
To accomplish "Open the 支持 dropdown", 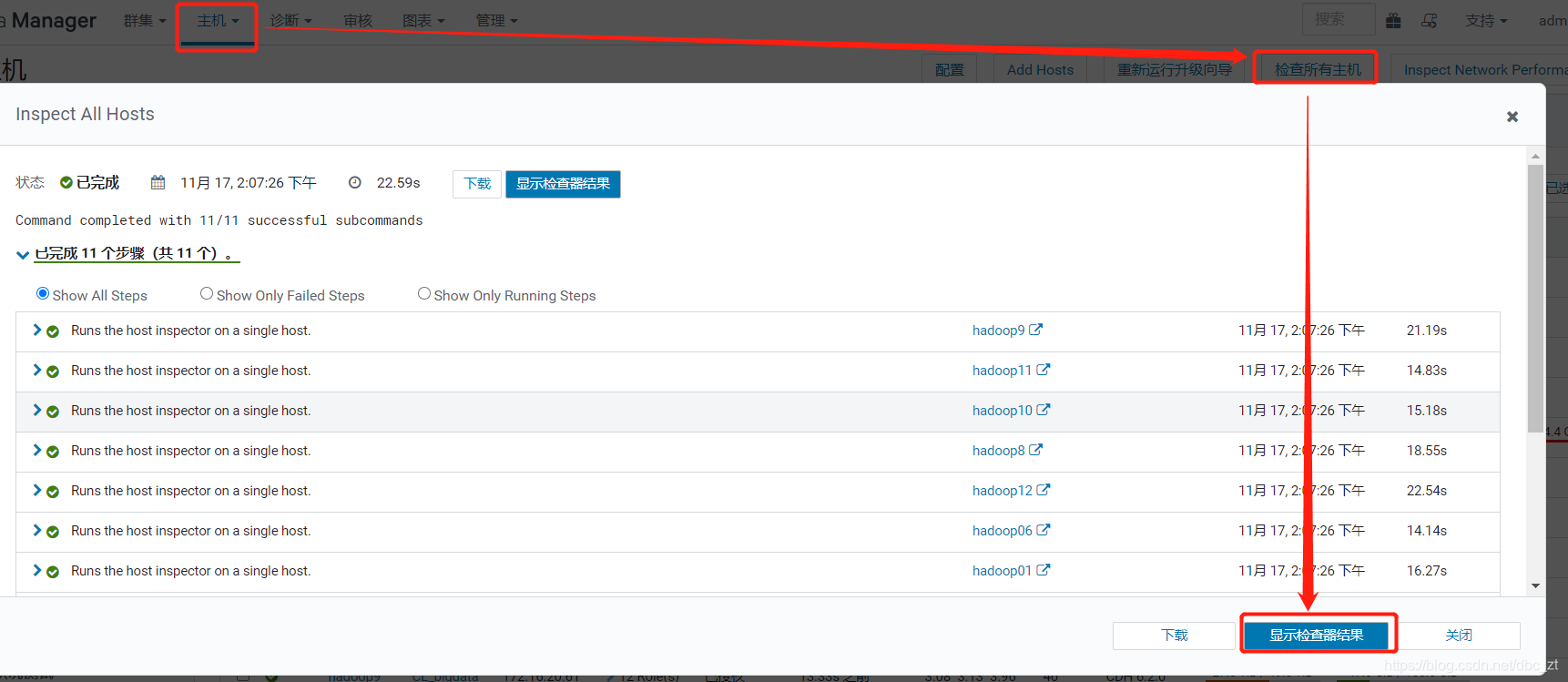I will pyautogui.click(x=1486, y=20).
